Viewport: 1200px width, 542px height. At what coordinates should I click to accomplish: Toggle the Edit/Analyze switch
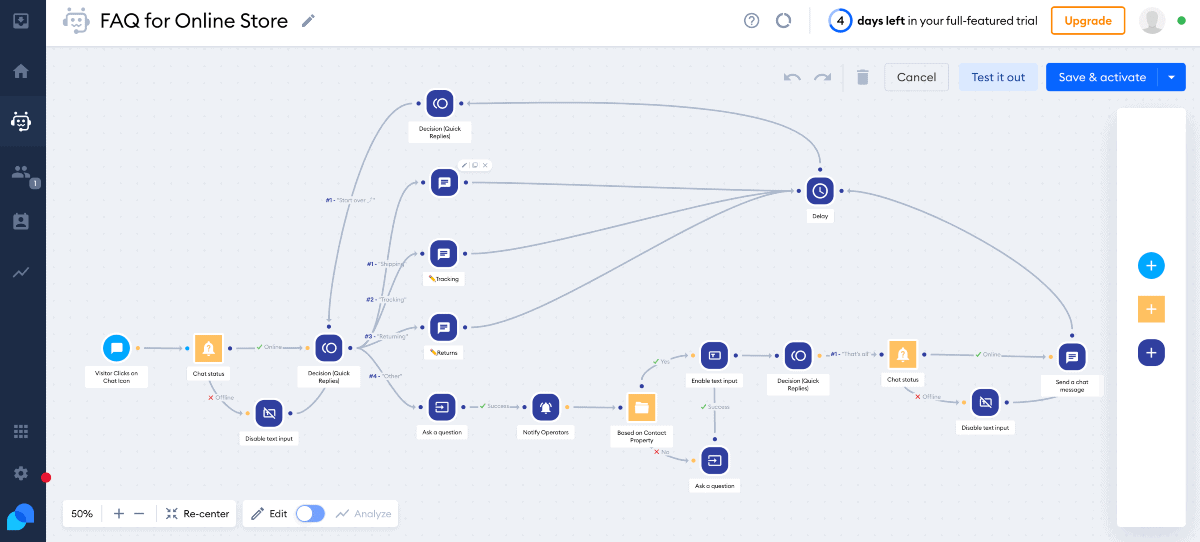[x=310, y=513]
